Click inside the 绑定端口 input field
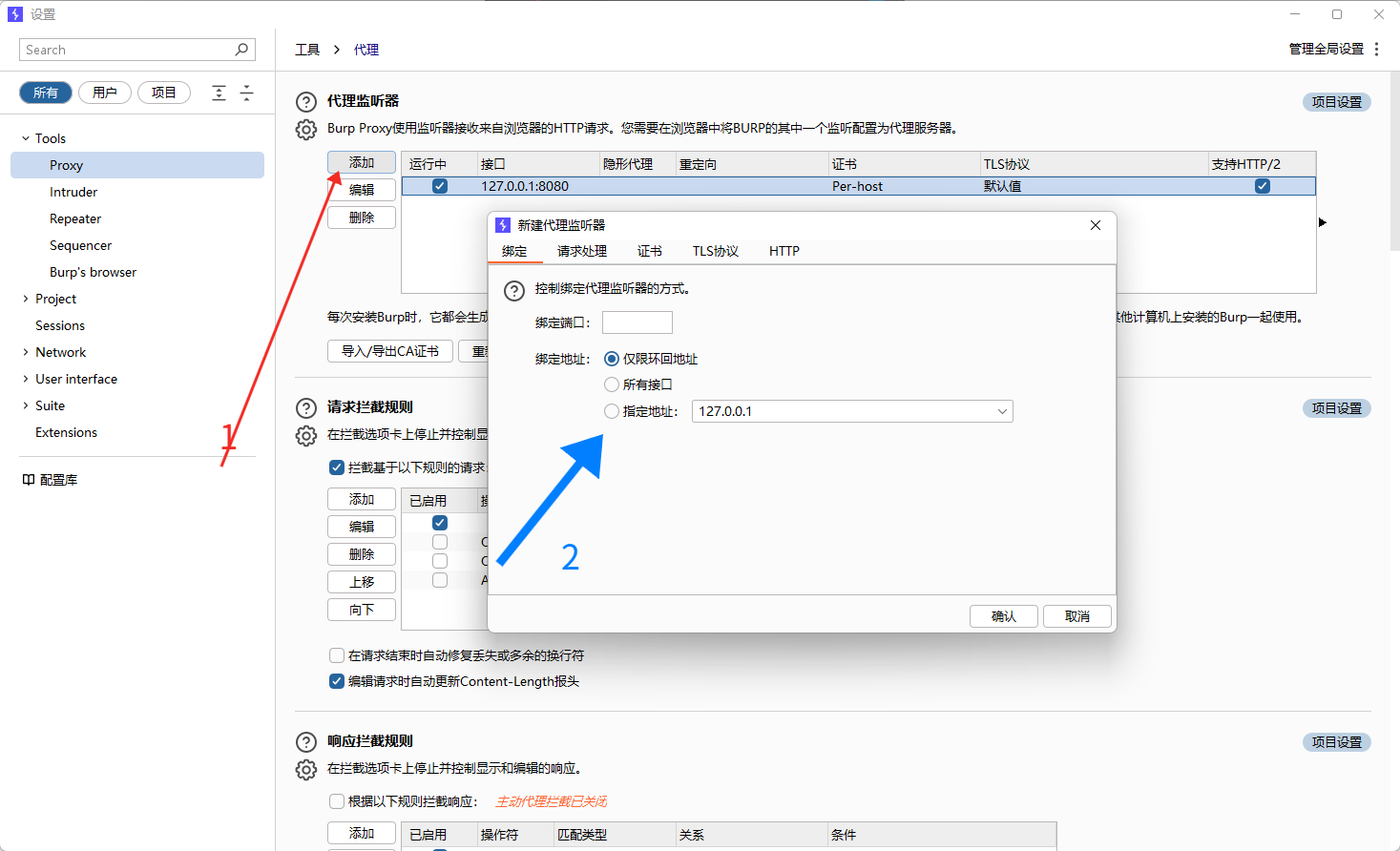Screen dimensions: 1400x851 637,322
